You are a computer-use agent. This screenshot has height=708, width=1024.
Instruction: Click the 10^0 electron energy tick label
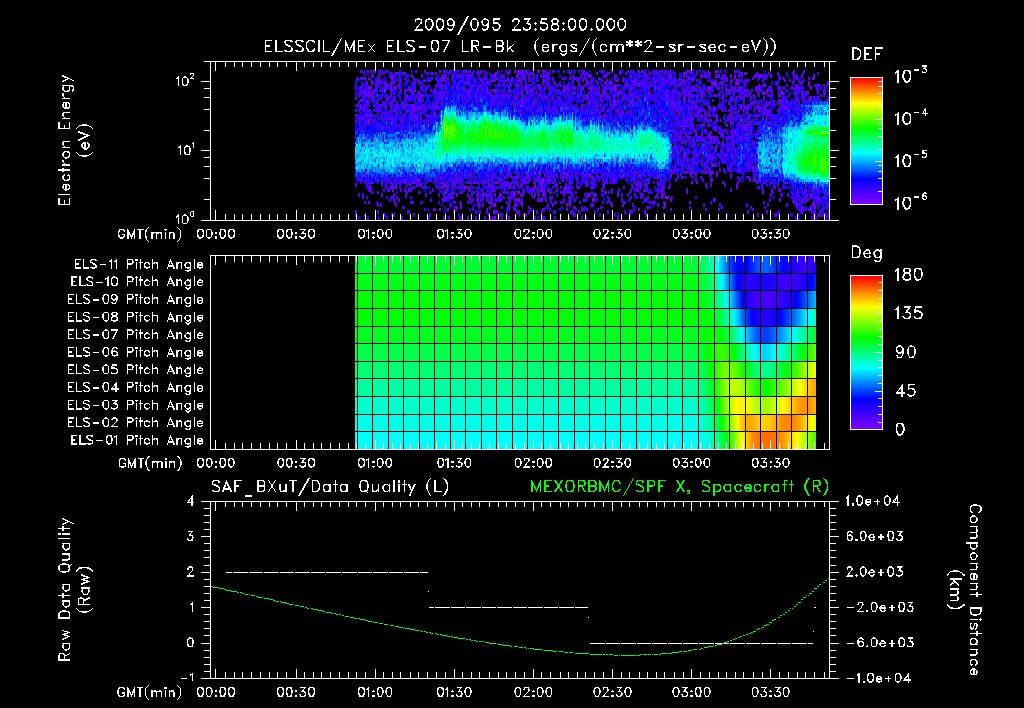pyautogui.click(x=185, y=217)
